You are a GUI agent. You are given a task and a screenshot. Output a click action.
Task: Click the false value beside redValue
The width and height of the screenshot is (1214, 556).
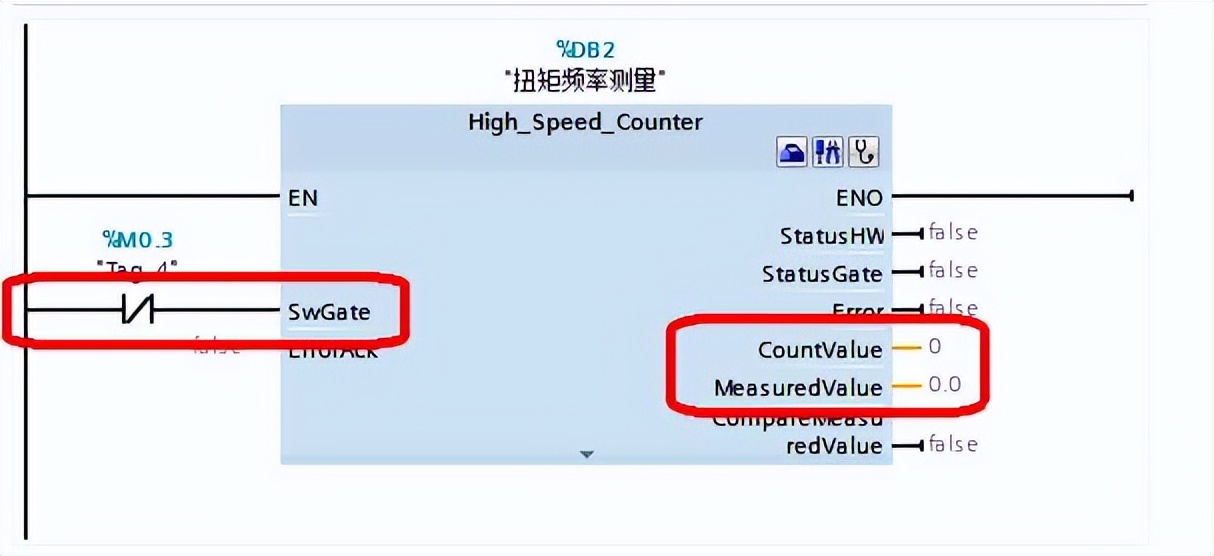click(953, 443)
